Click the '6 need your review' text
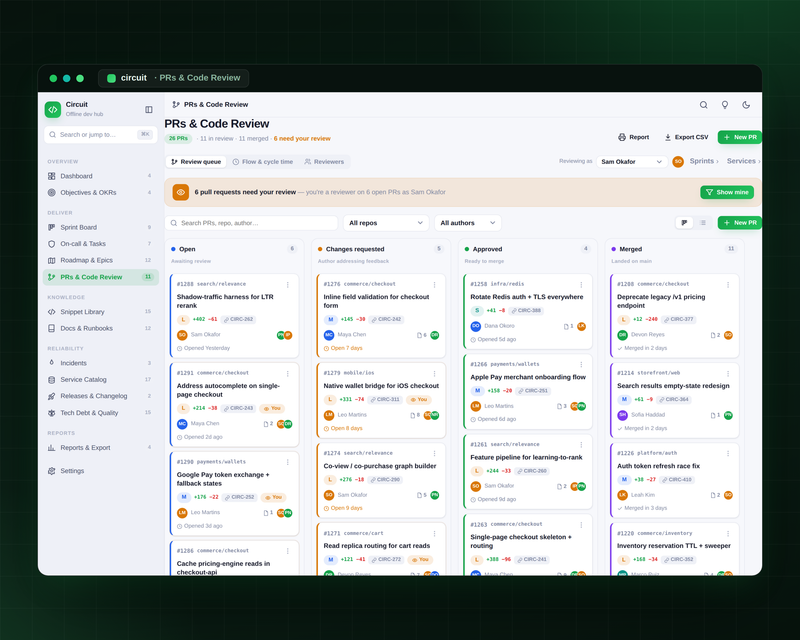The image size is (800, 640). click(x=302, y=138)
